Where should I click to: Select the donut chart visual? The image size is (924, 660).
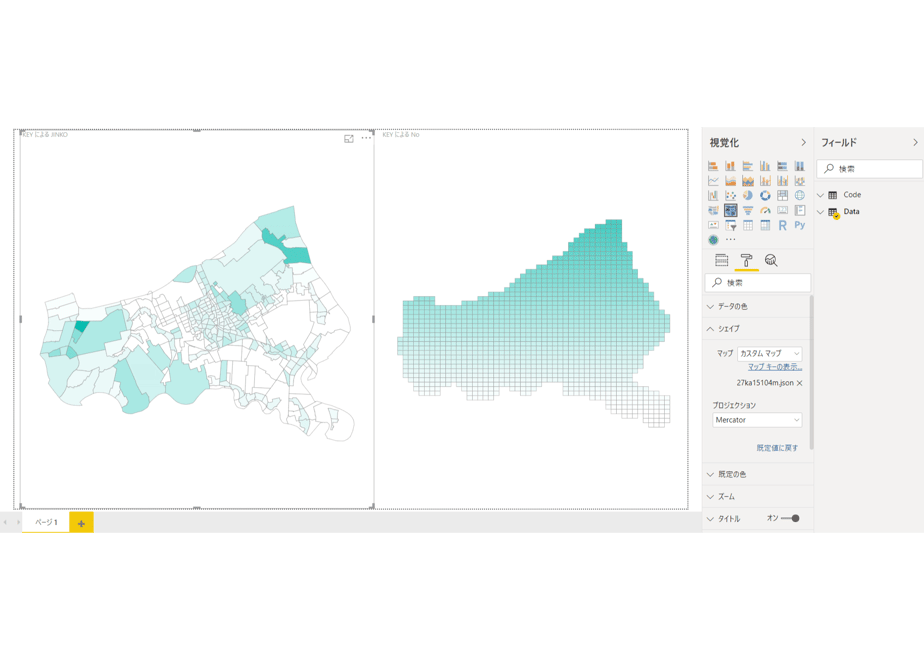pos(765,195)
